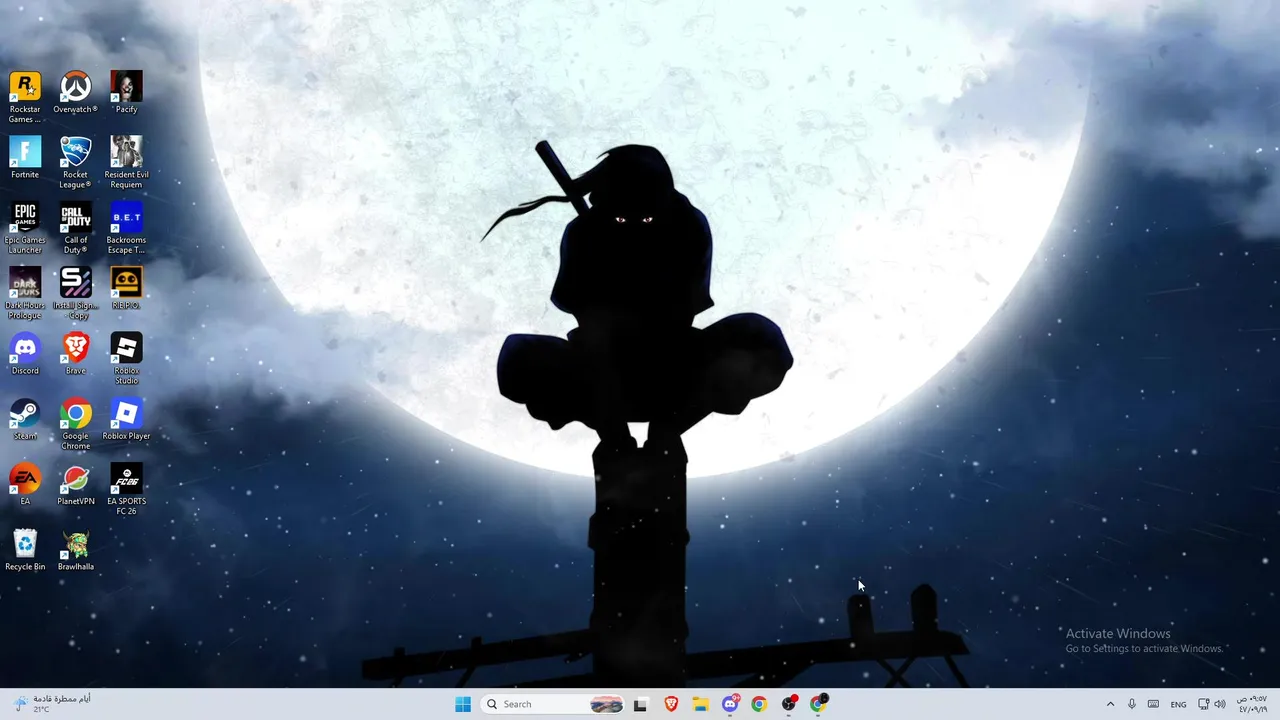
Task: Expand the hidden system tray icons chevron
Action: click(x=1110, y=704)
